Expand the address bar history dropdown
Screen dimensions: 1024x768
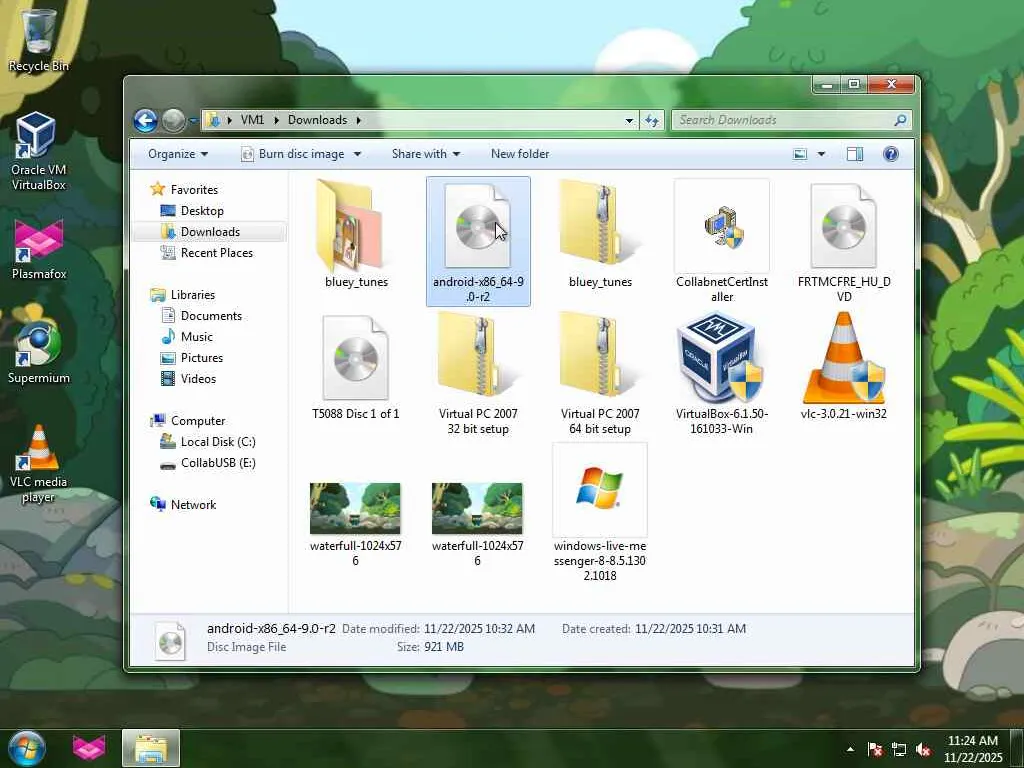tap(629, 120)
